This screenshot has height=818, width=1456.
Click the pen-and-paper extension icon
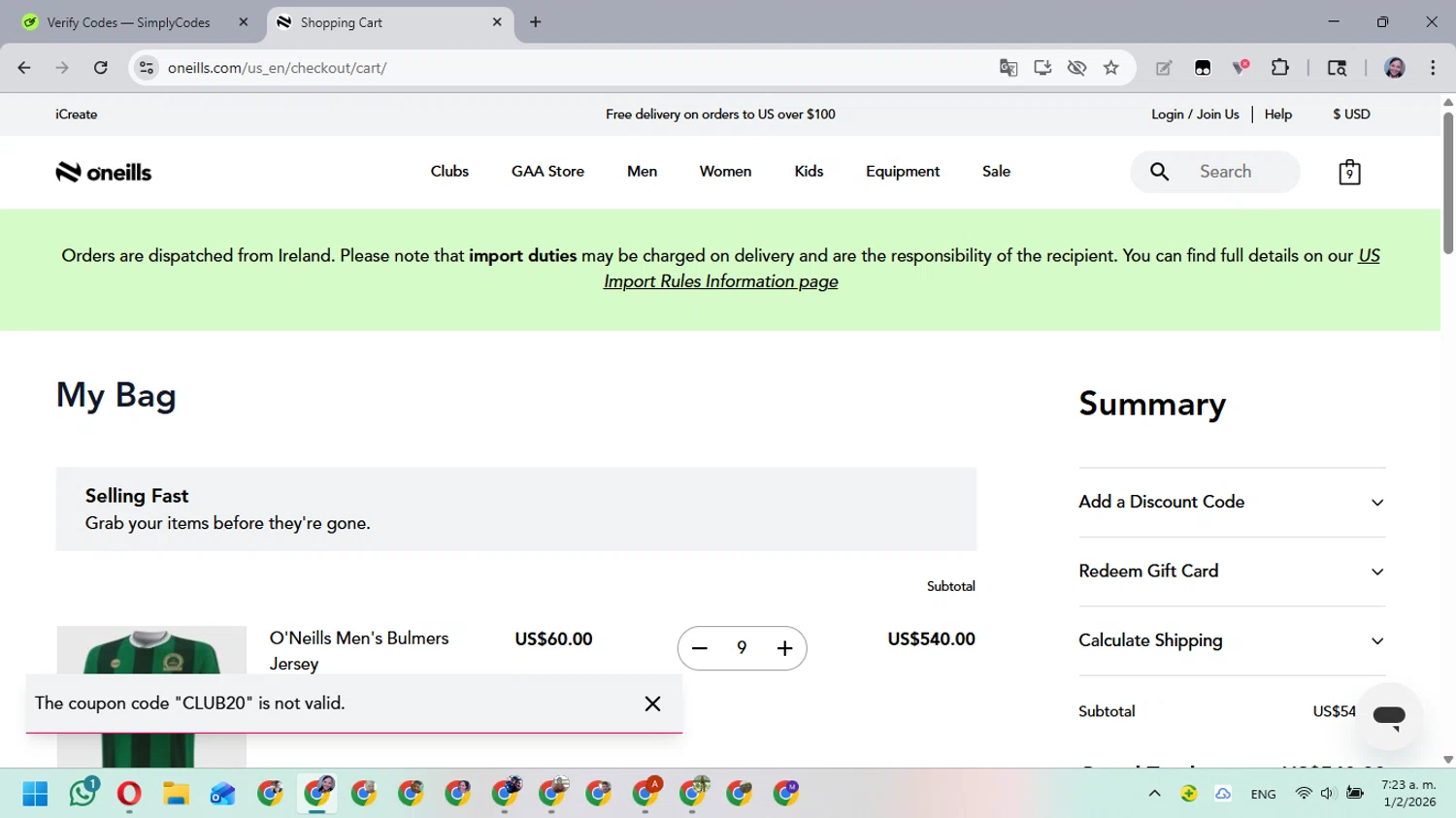[1164, 68]
